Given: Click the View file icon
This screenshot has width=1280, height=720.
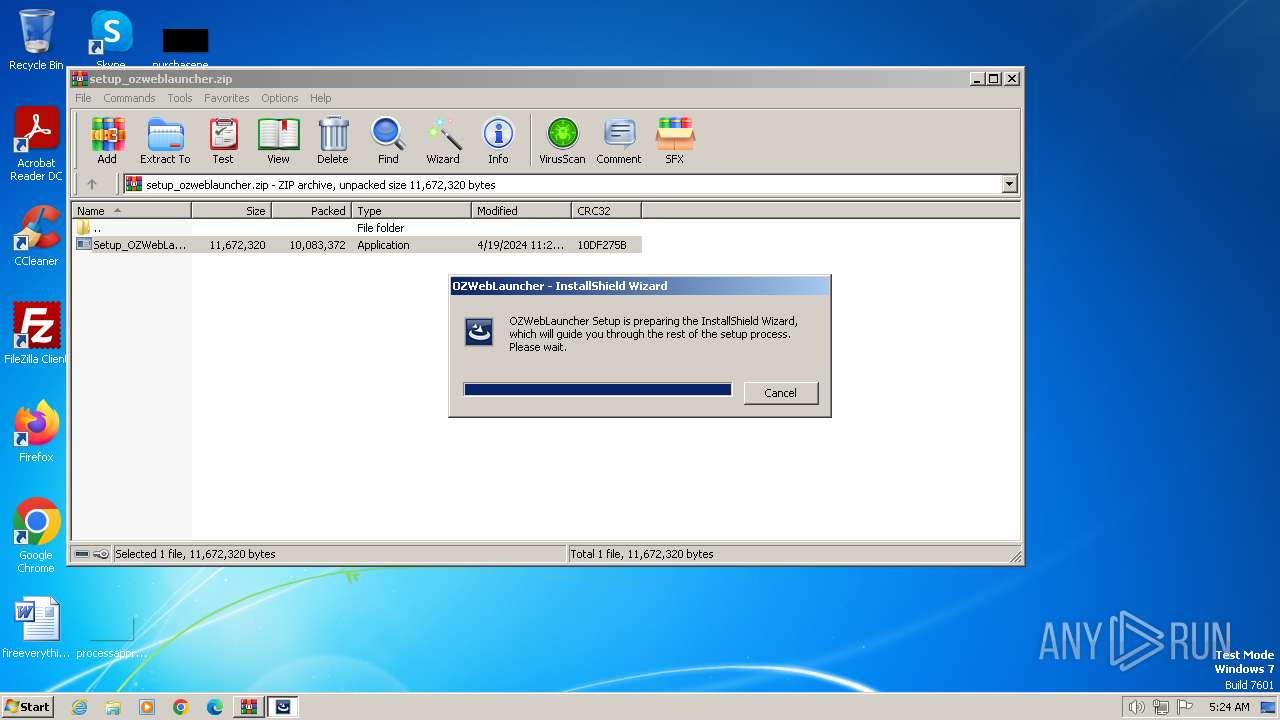Looking at the screenshot, I should pos(278,140).
